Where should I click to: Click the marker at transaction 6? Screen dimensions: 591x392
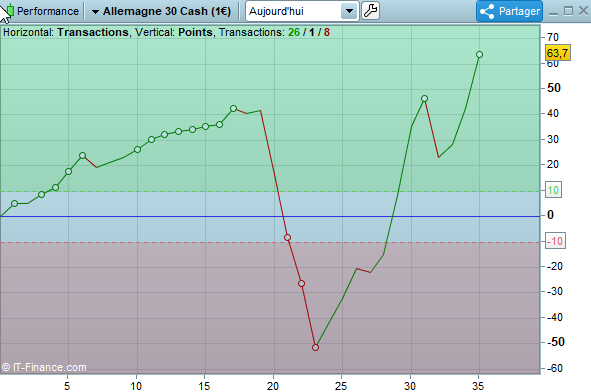pyautogui.click(x=83, y=155)
